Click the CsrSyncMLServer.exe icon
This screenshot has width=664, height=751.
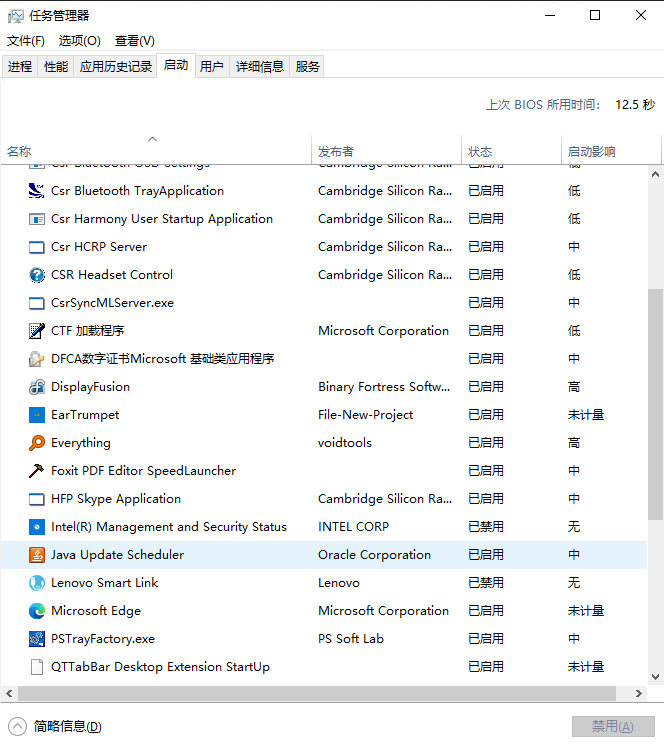(36, 303)
